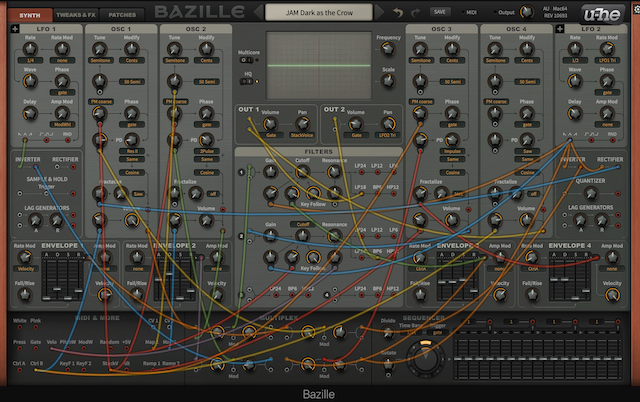Click the LFO 1 RND output jack
This screenshot has height=402, width=640.
68,140
